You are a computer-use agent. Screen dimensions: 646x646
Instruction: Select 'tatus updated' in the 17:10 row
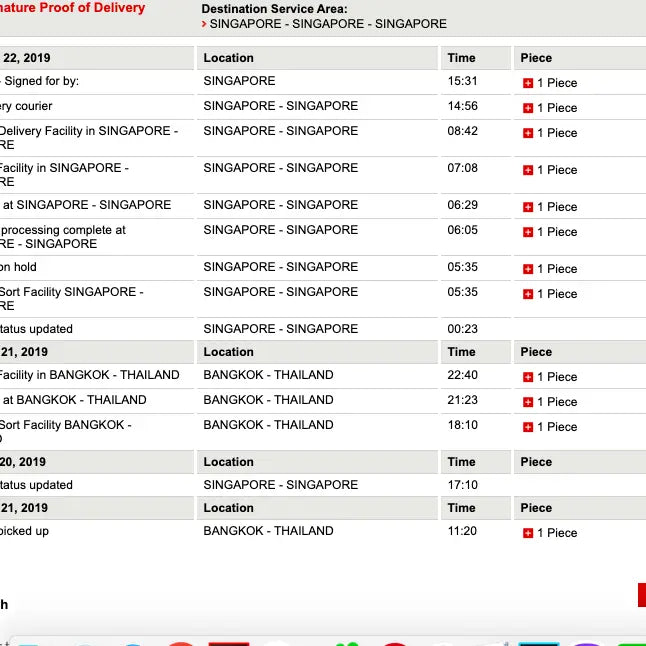(x=36, y=485)
